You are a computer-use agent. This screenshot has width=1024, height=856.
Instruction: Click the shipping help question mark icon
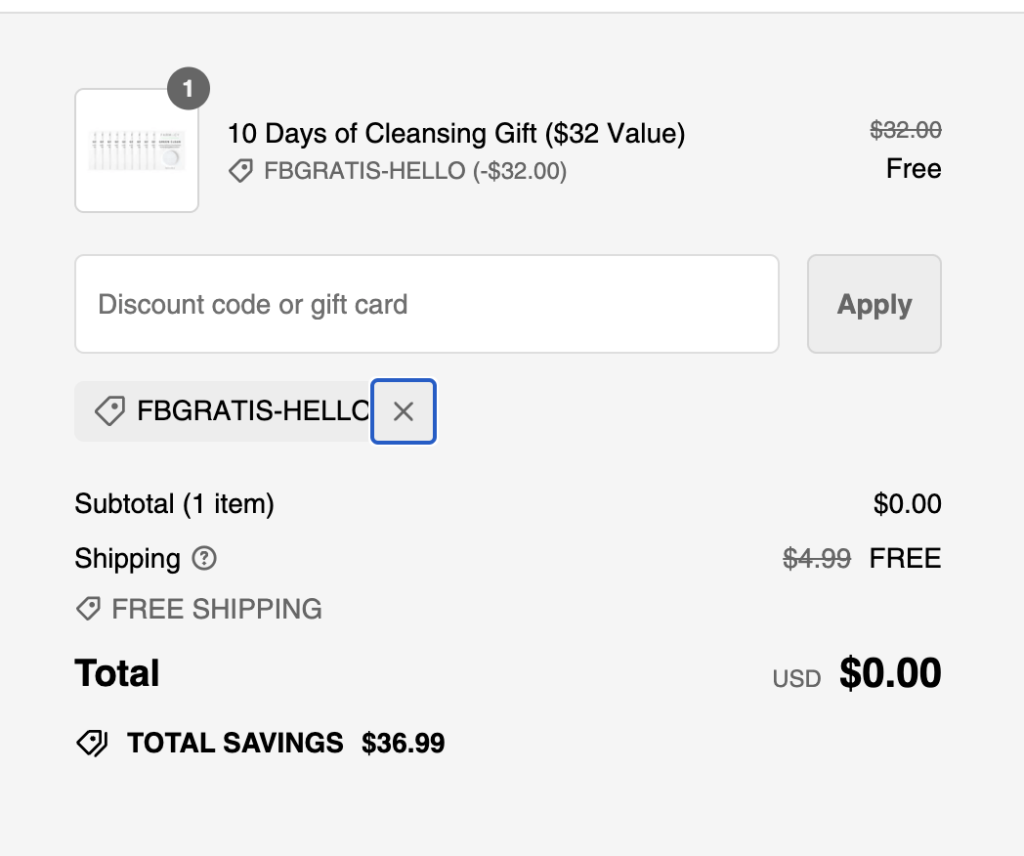(204, 558)
